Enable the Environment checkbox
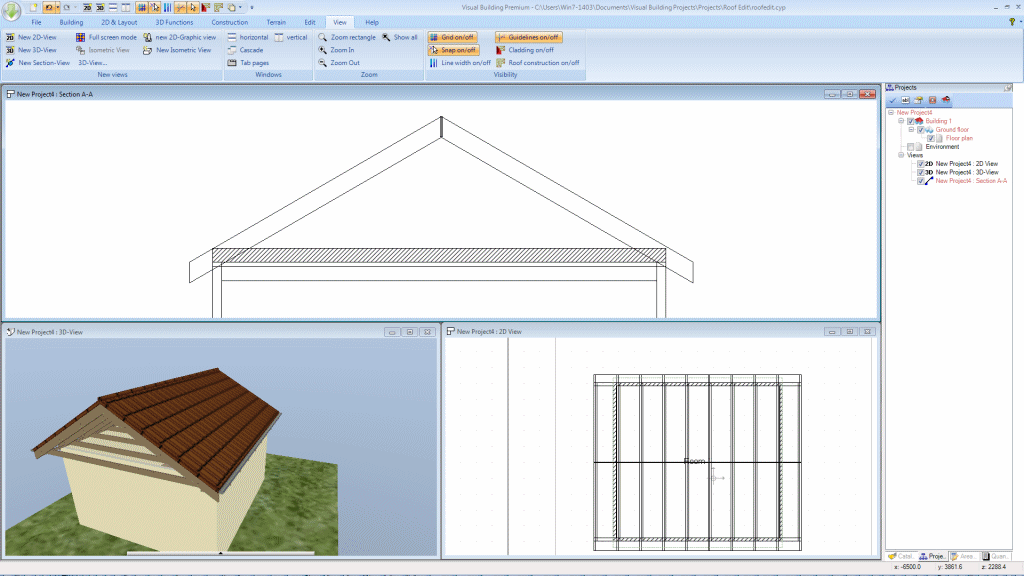Screen dimensions: 1024x576 point(910,146)
